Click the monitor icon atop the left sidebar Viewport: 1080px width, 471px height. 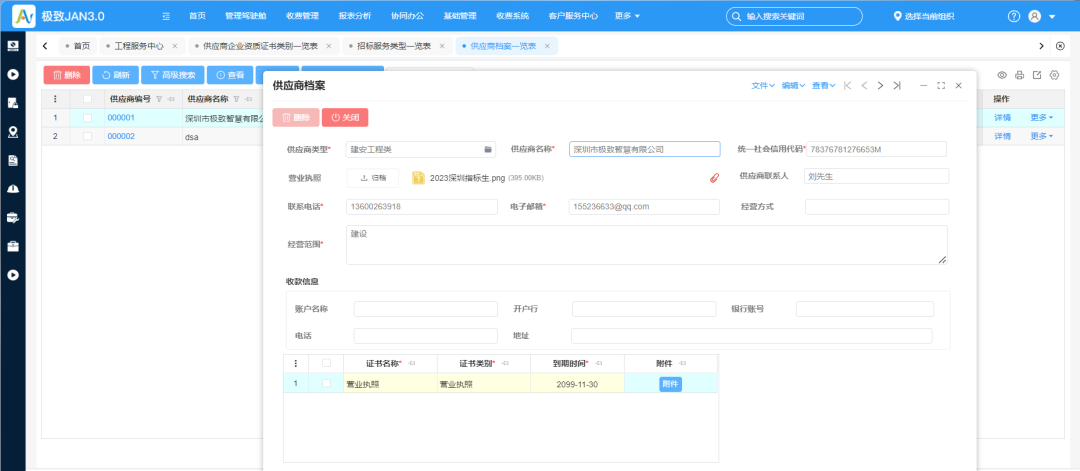pos(12,45)
